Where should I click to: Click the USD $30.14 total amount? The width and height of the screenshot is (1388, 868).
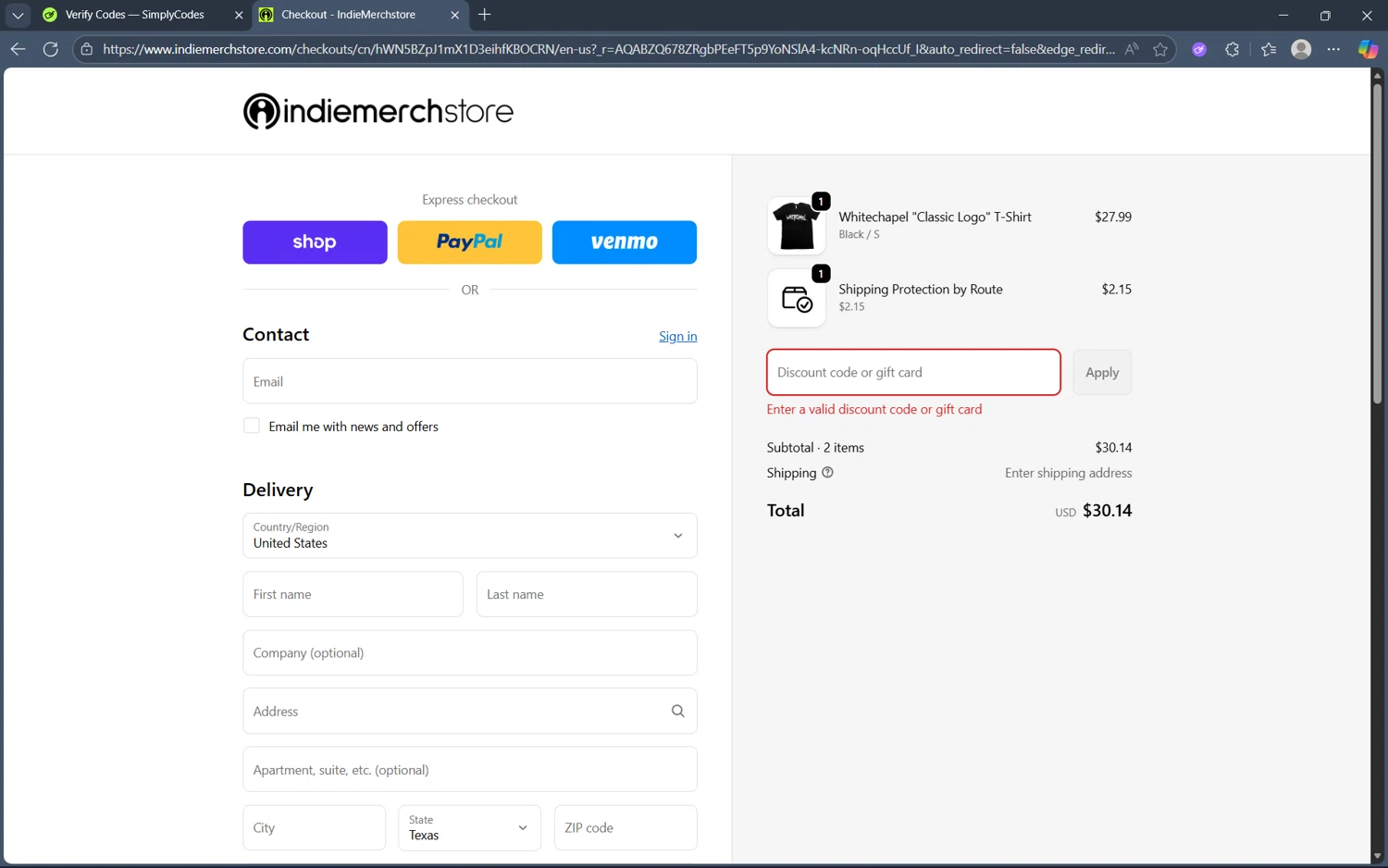1093,511
